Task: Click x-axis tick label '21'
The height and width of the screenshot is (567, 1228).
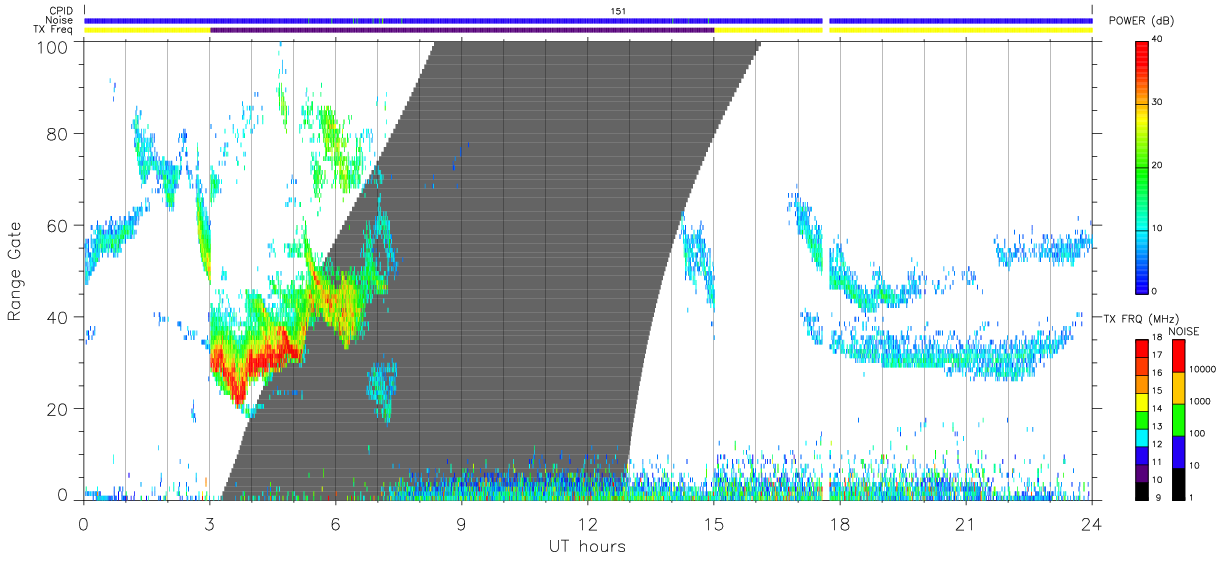Action: (965, 523)
